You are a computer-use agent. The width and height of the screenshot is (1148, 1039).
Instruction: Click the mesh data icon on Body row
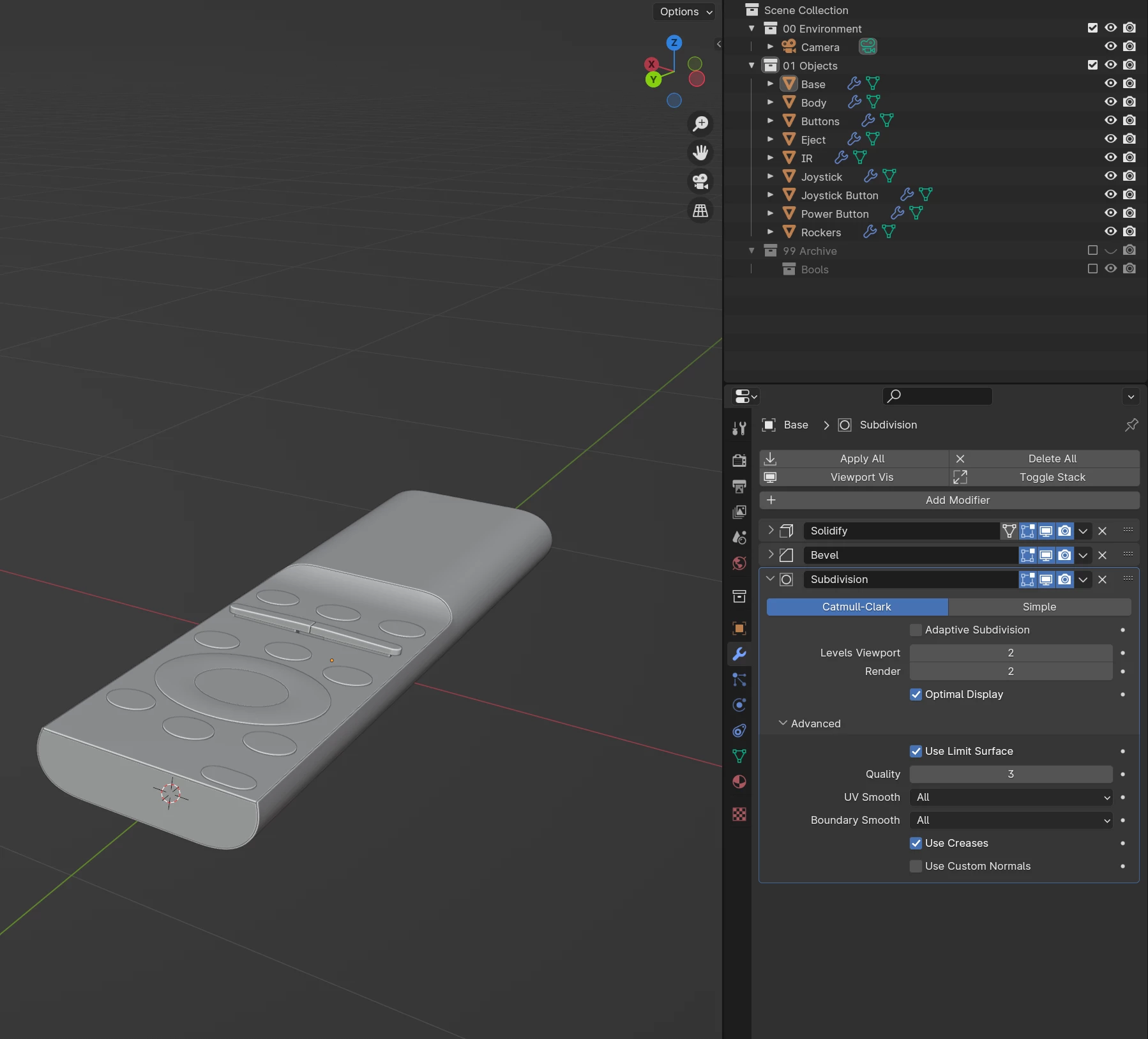pos(873,102)
